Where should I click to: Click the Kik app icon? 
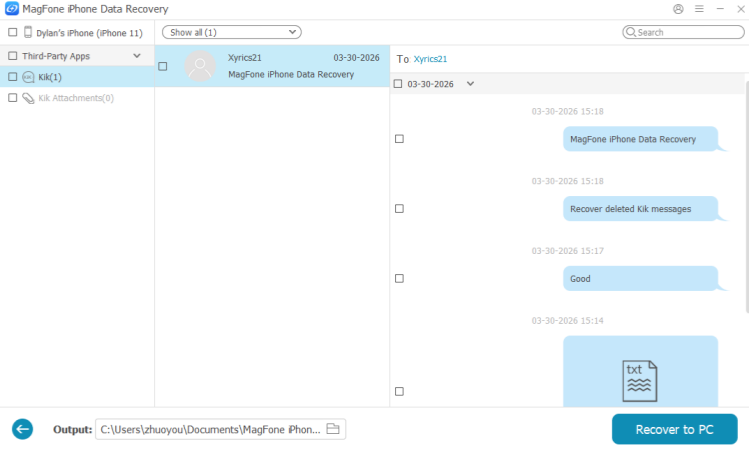(x=28, y=77)
